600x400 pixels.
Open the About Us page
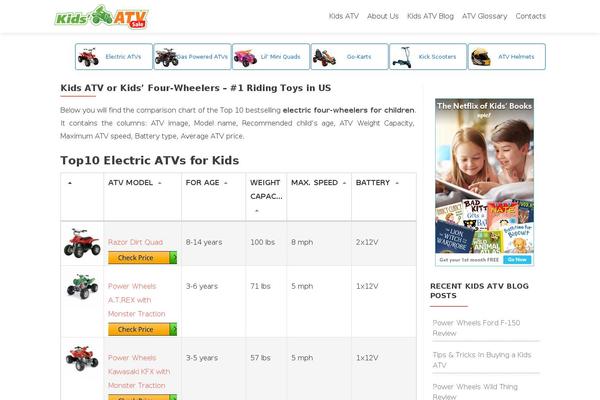pyautogui.click(x=383, y=16)
